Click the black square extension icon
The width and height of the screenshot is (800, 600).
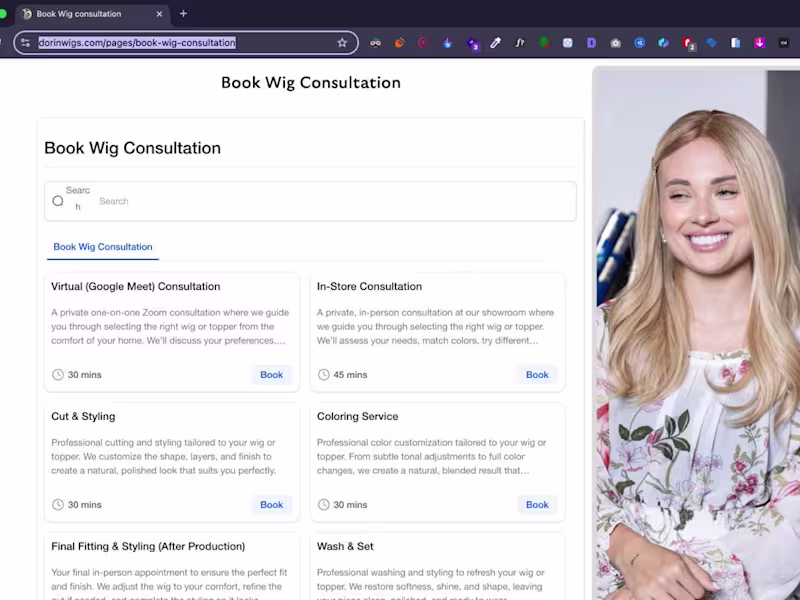(784, 43)
